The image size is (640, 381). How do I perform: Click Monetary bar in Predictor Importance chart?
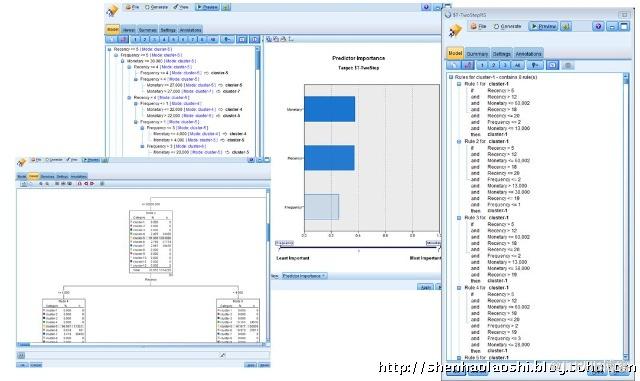click(329, 109)
